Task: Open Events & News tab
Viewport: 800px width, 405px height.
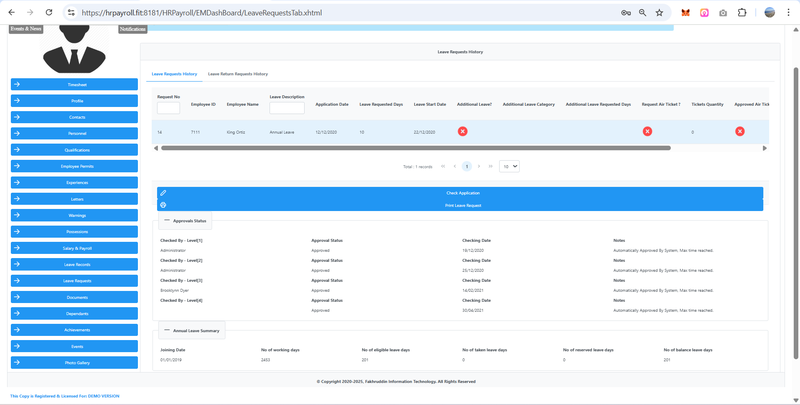Action: click(x=26, y=29)
